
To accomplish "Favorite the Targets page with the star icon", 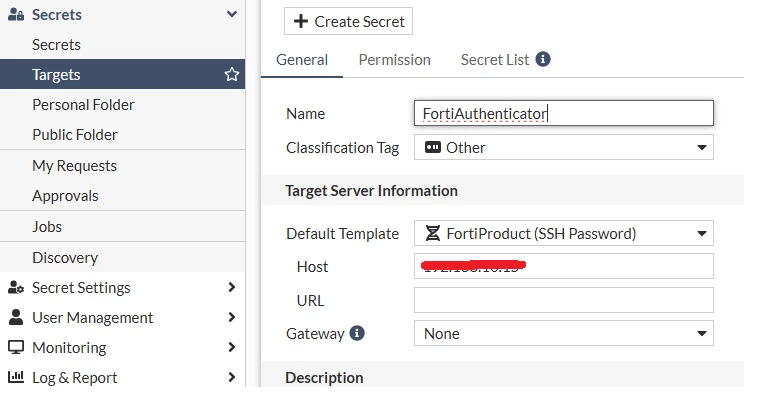I will coord(232,74).
